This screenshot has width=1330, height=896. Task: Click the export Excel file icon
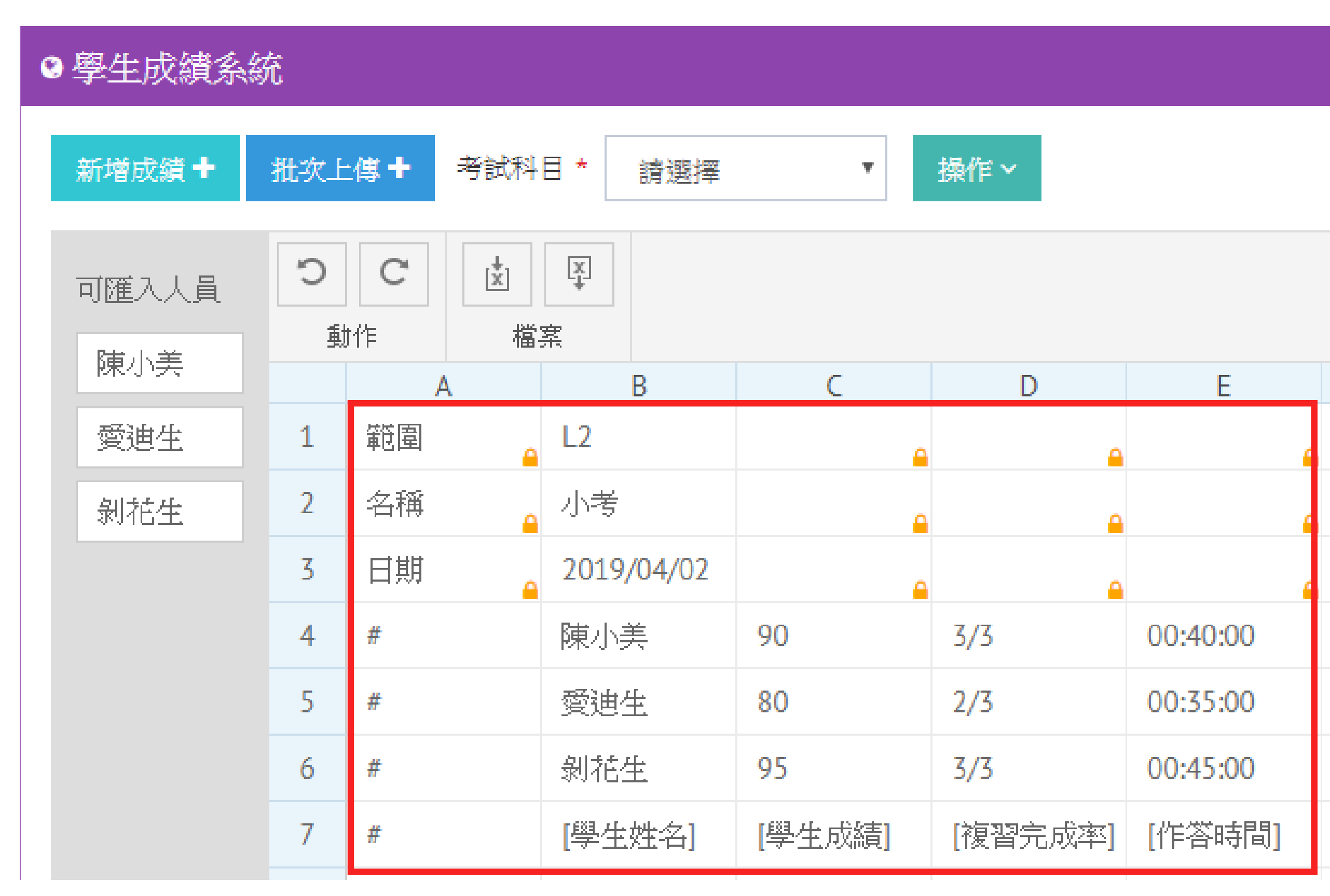coord(579,274)
